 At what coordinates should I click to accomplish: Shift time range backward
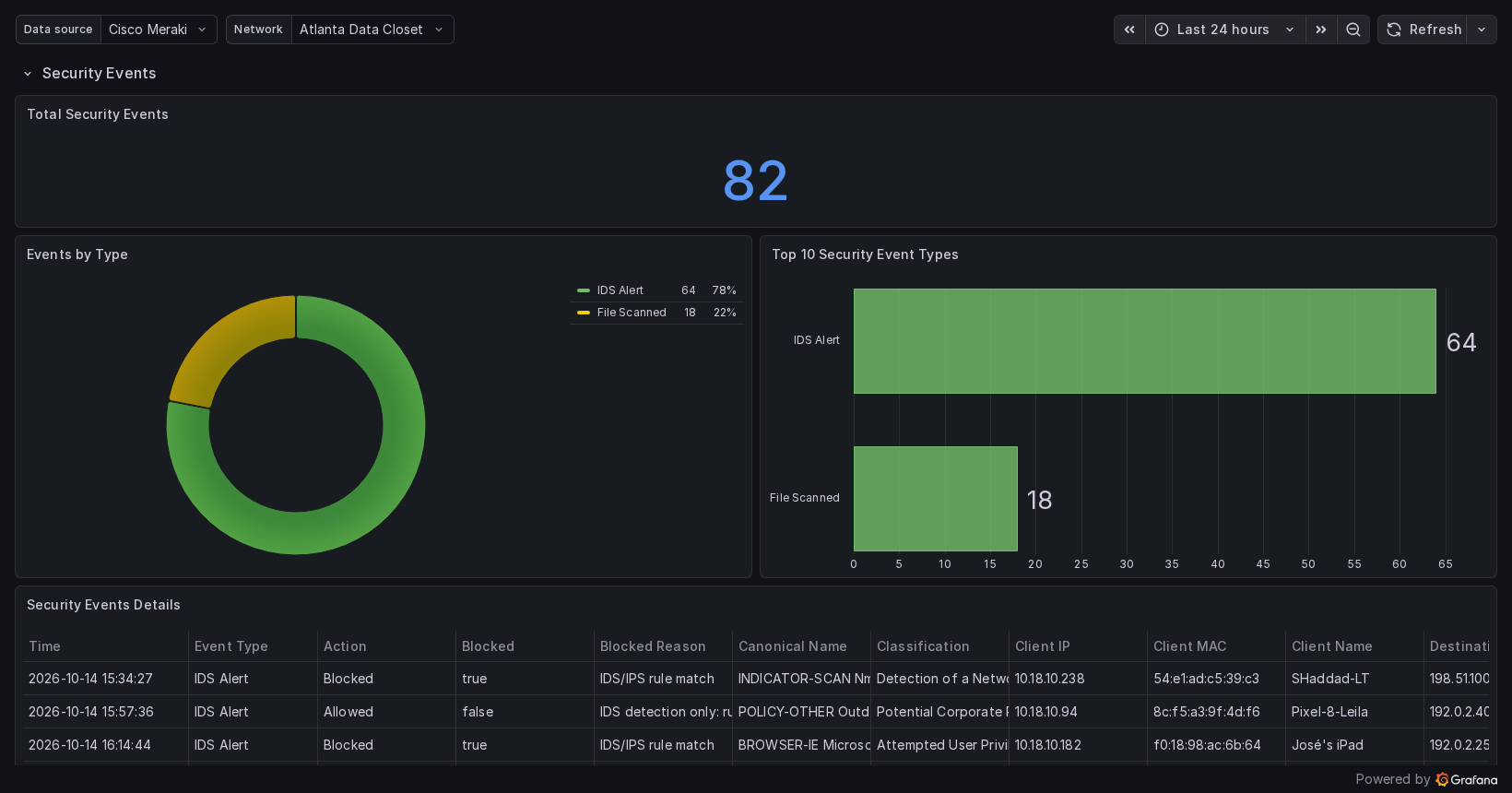tap(1129, 30)
